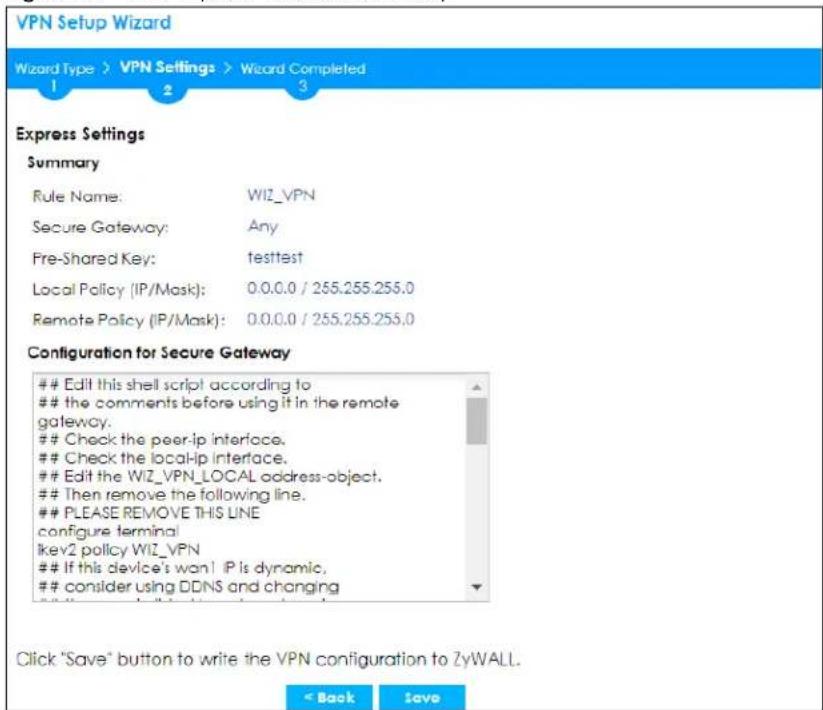The height and width of the screenshot is (710, 823).
Task: Click the scroll down arrow in configuration box
Action: tap(477, 587)
